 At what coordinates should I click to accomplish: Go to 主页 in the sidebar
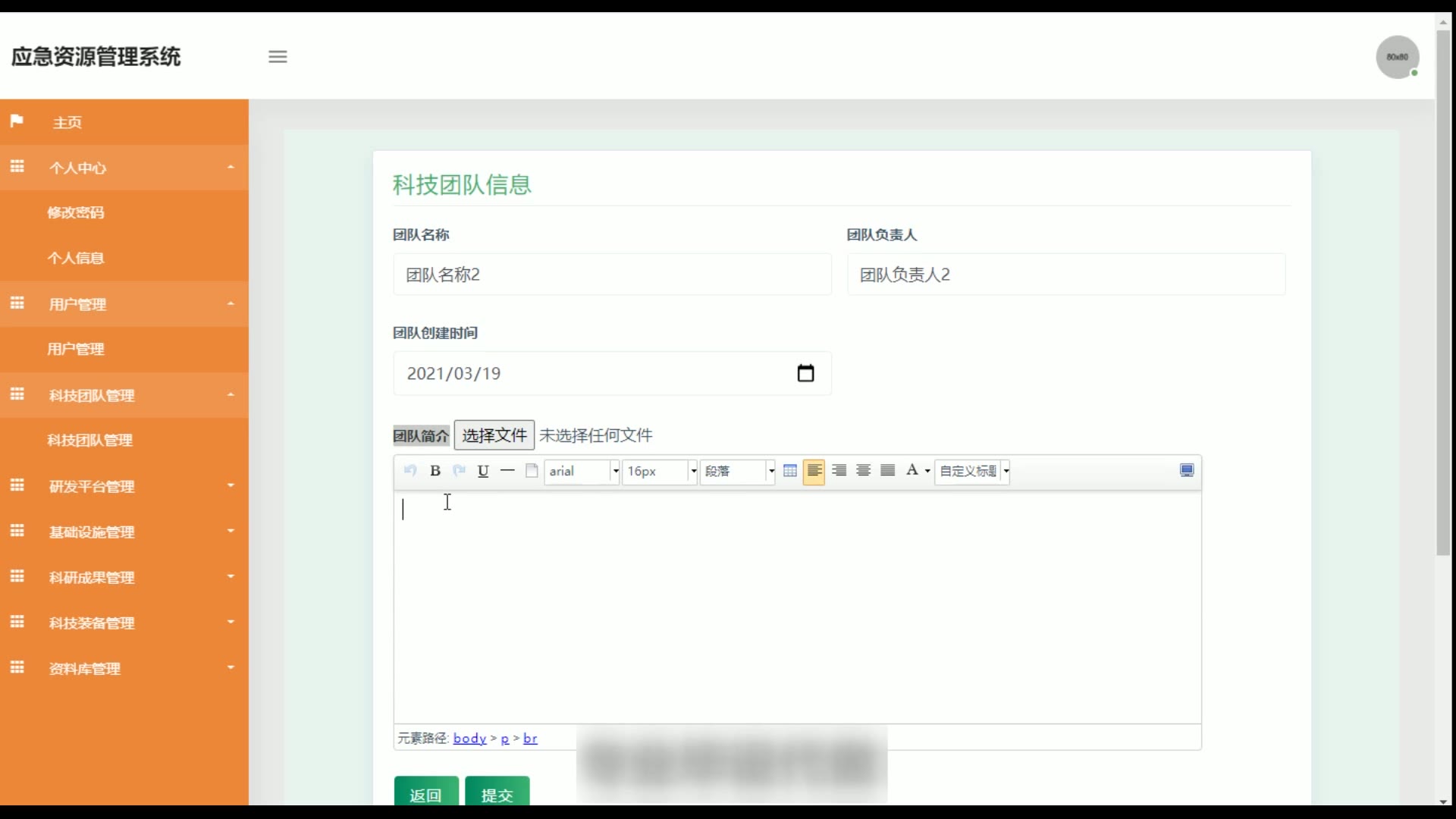[x=67, y=122]
